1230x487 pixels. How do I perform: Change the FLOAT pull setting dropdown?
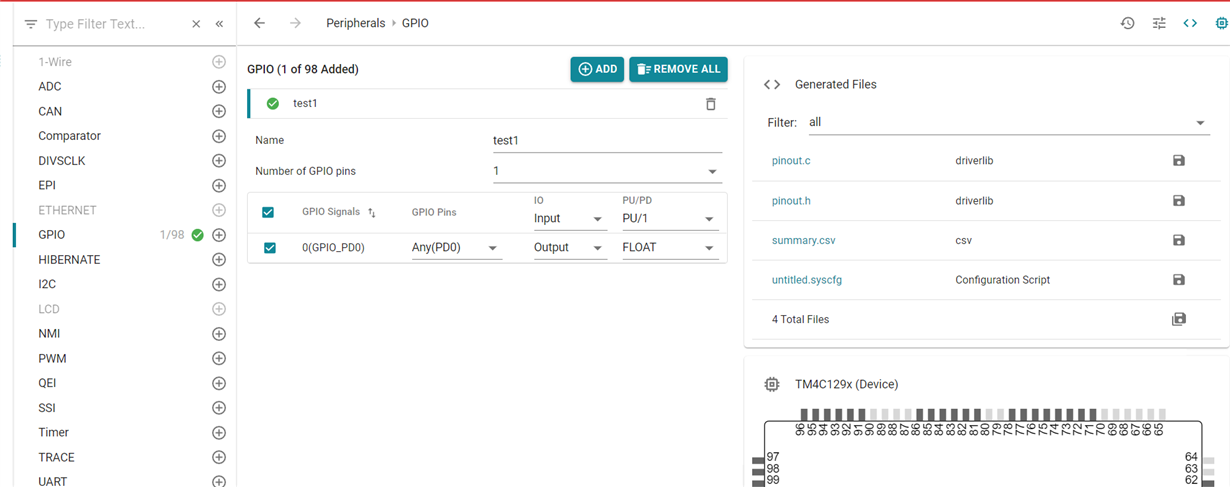click(x=669, y=247)
